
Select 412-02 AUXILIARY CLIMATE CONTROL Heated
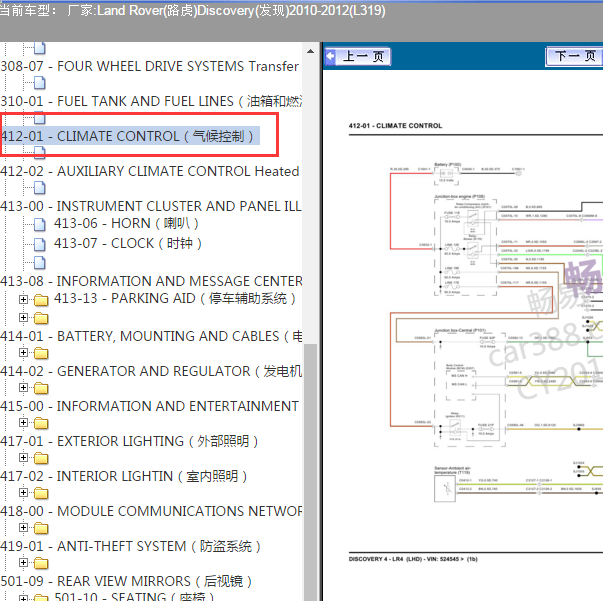(x=149, y=171)
